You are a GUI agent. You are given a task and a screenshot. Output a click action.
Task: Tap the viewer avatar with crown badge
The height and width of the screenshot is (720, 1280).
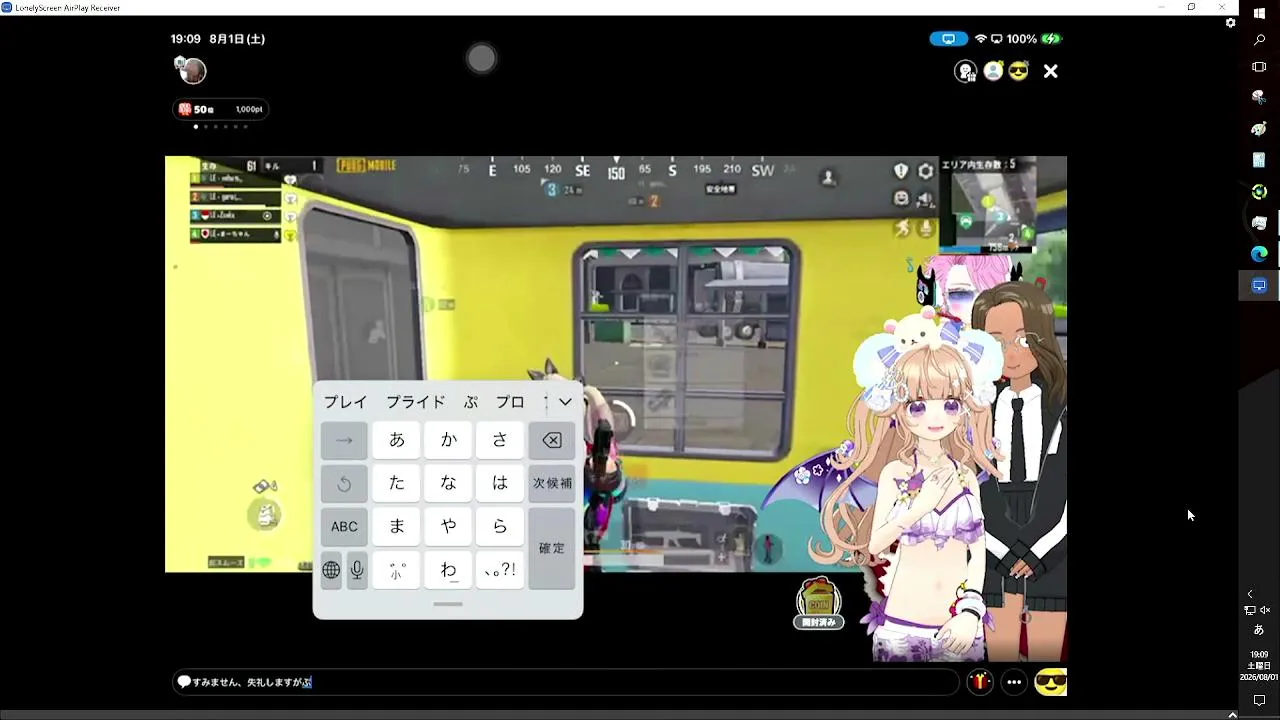[x=993, y=71]
